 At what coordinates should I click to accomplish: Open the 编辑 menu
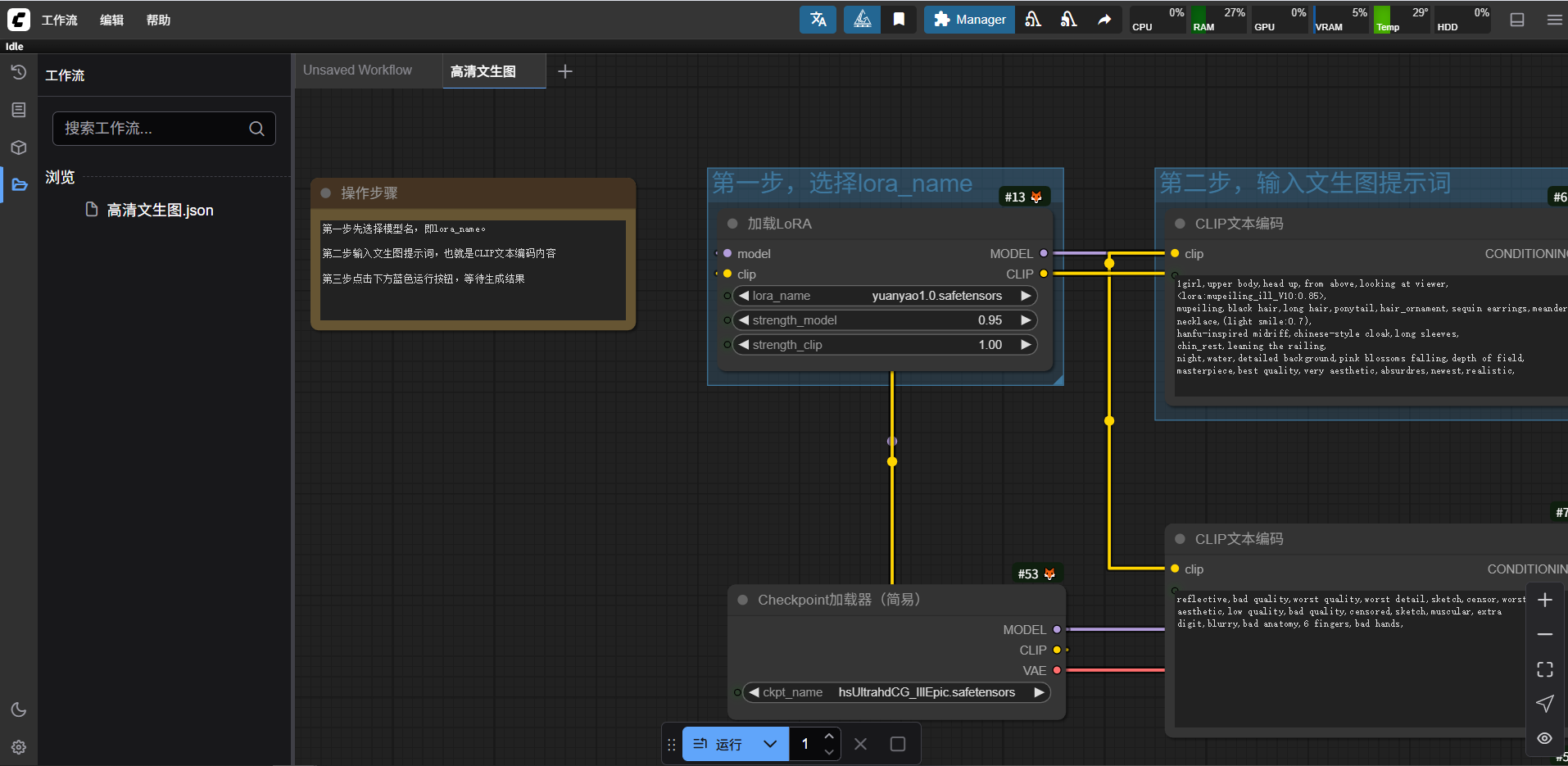click(111, 20)
